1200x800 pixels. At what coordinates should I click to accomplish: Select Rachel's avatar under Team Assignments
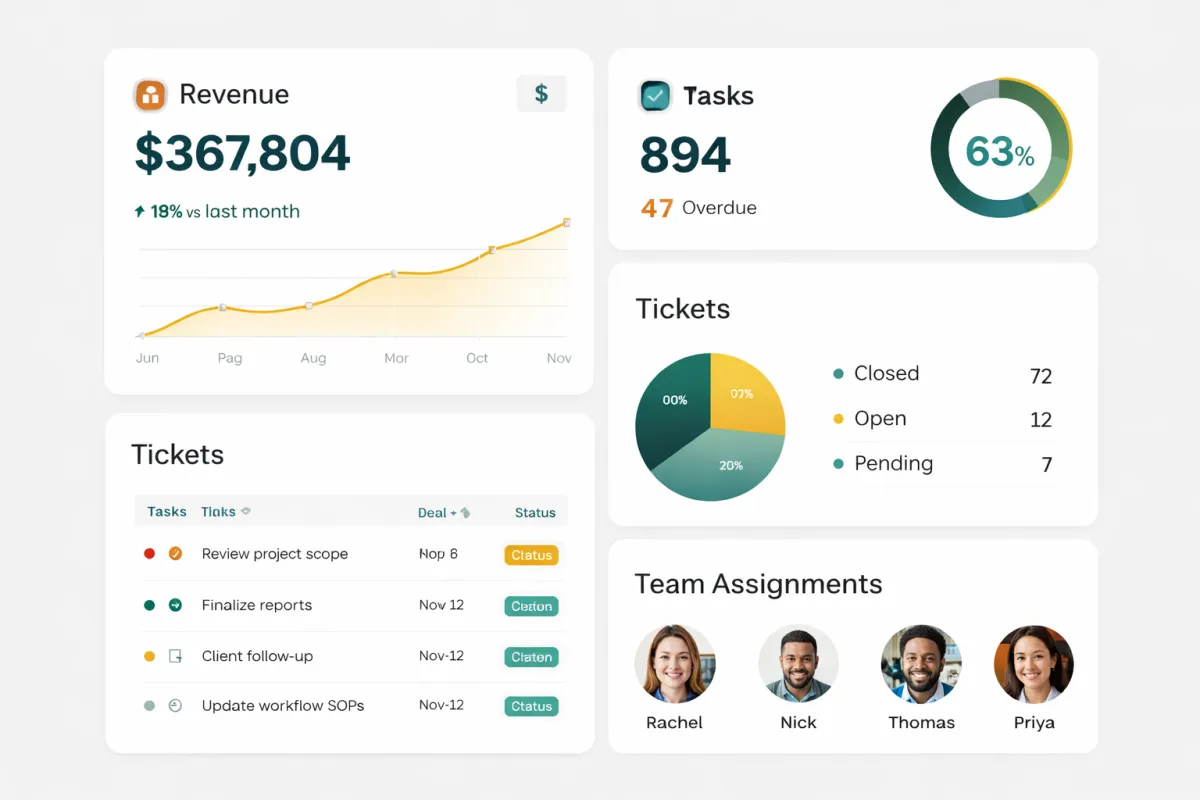tap(675, 663)
